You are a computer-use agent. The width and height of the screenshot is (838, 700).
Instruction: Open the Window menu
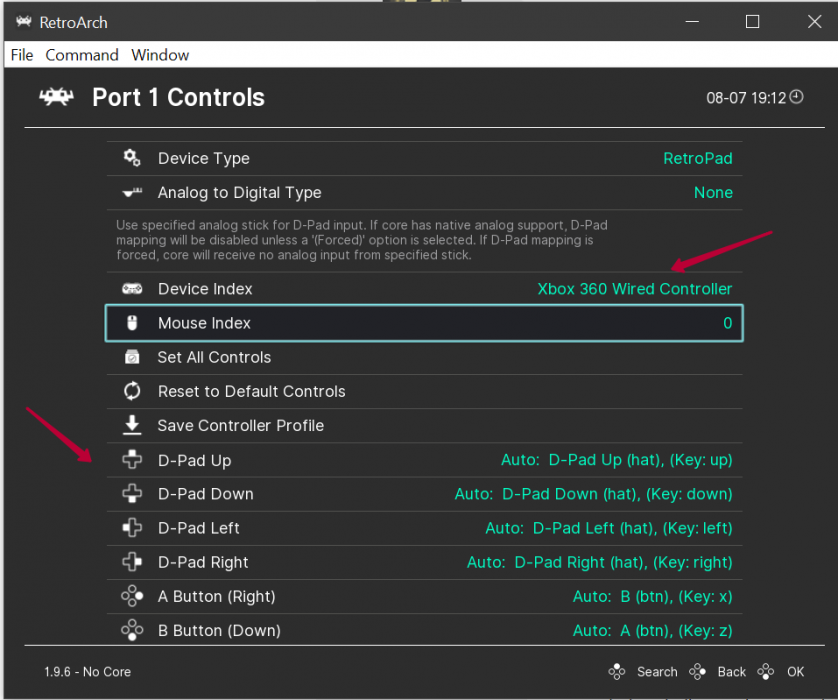point(160,55)
